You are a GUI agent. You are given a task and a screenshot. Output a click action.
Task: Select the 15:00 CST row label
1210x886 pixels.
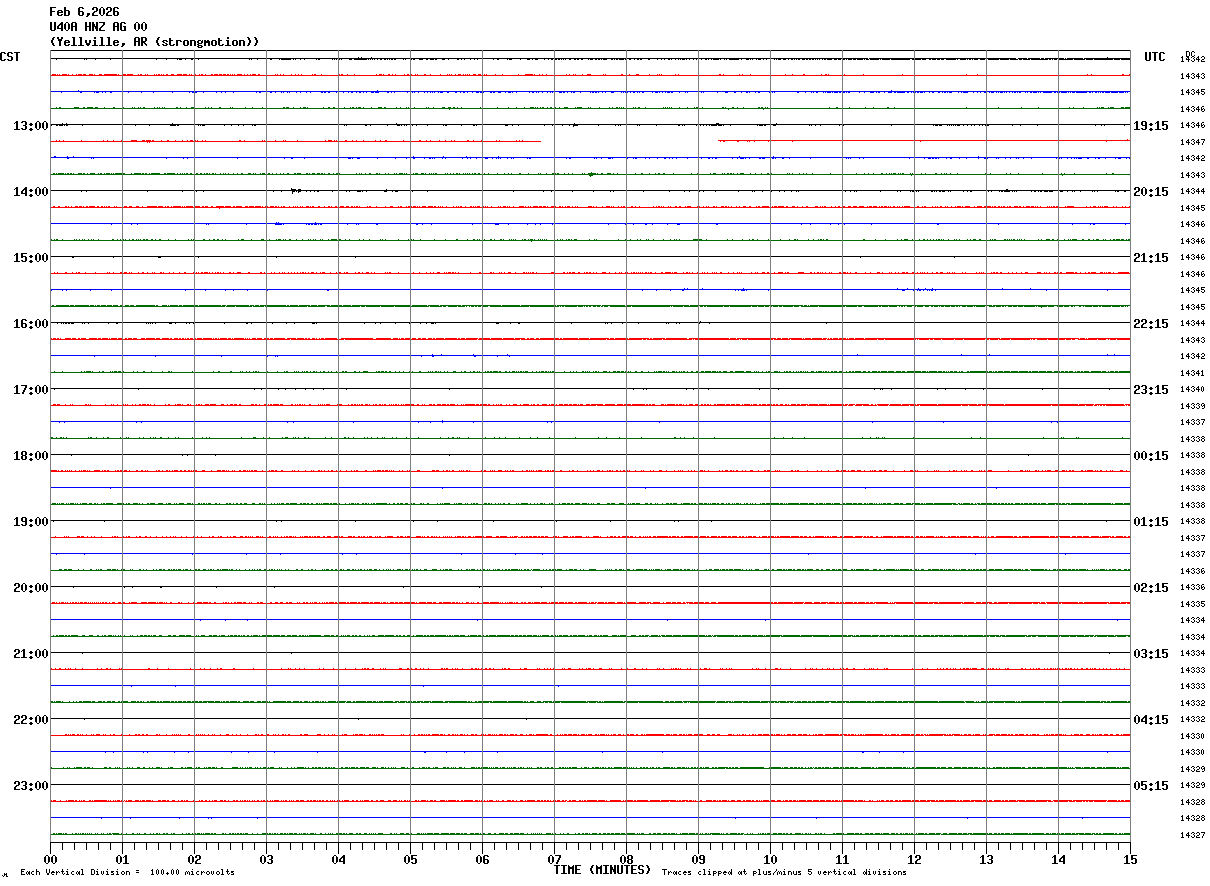(x=31, y=258)
